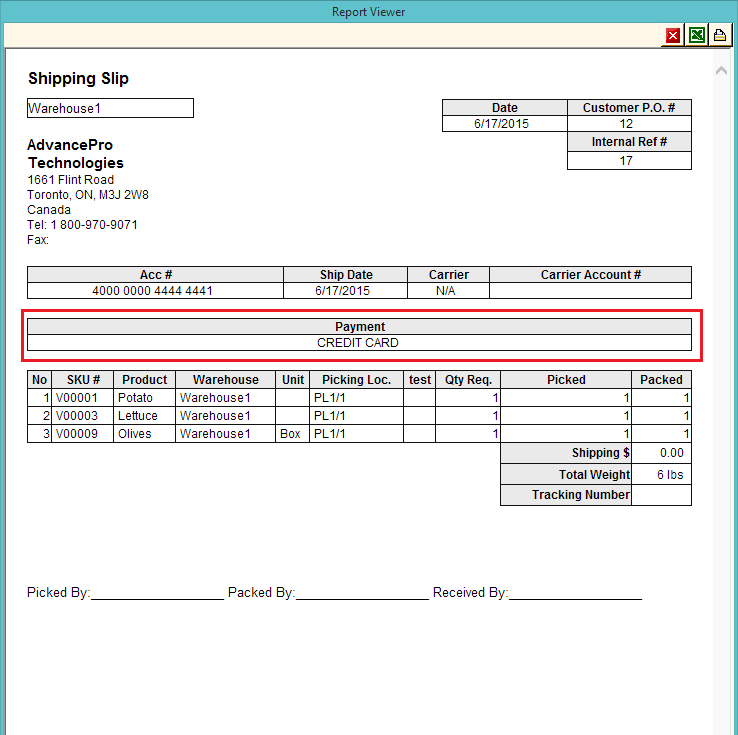Select the Total Weight value 6 lbs

661,475
